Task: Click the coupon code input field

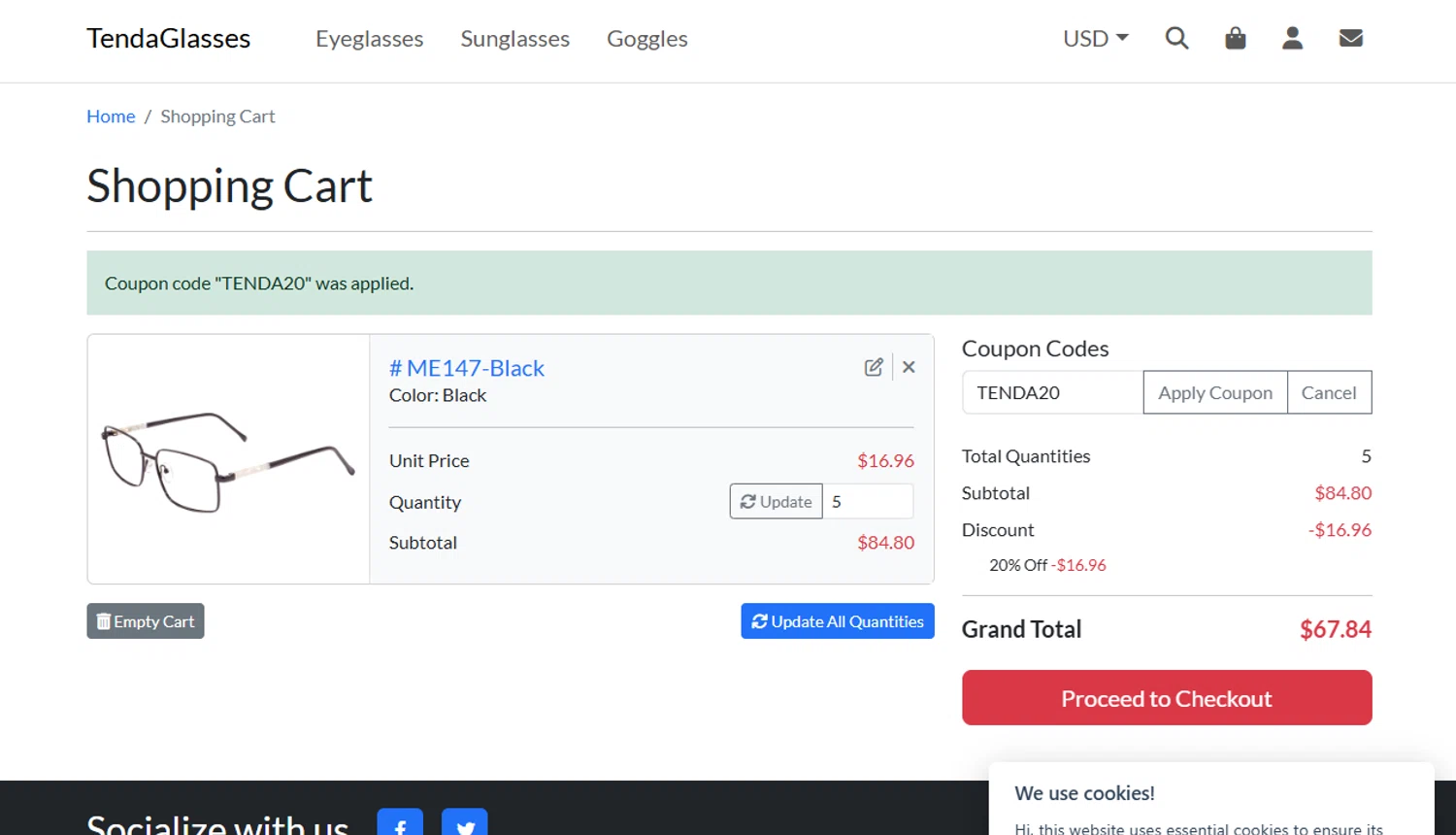Action: point(1052,392)
